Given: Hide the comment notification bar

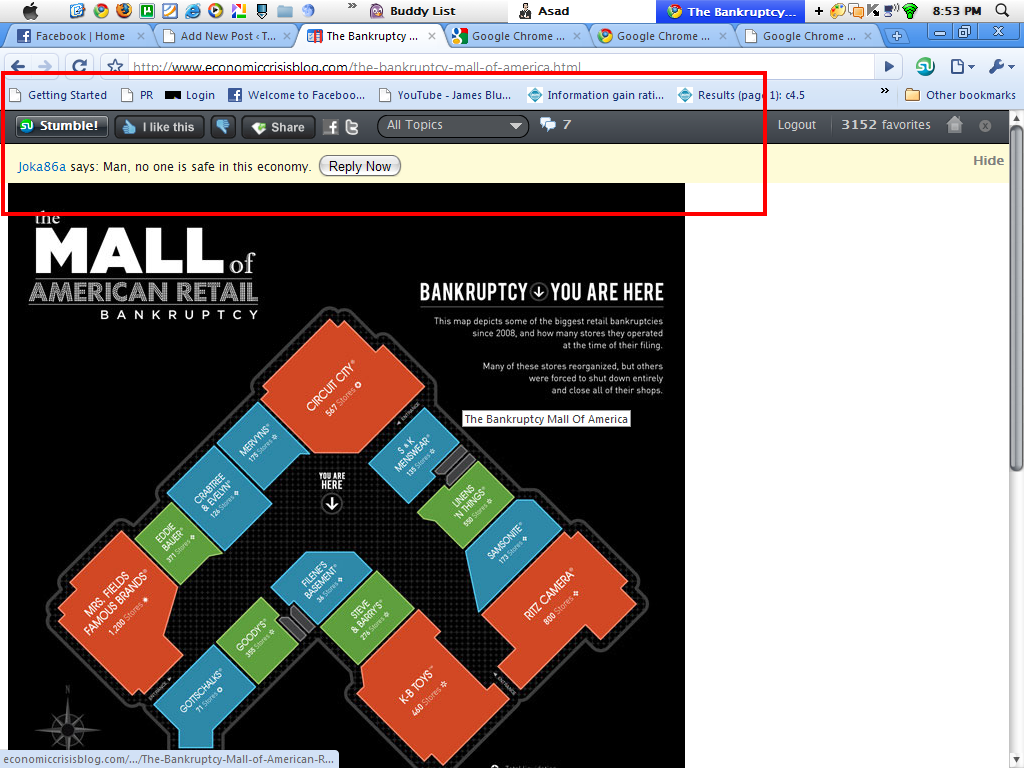Looking at the screenshot, I should [x=988, y=161].
